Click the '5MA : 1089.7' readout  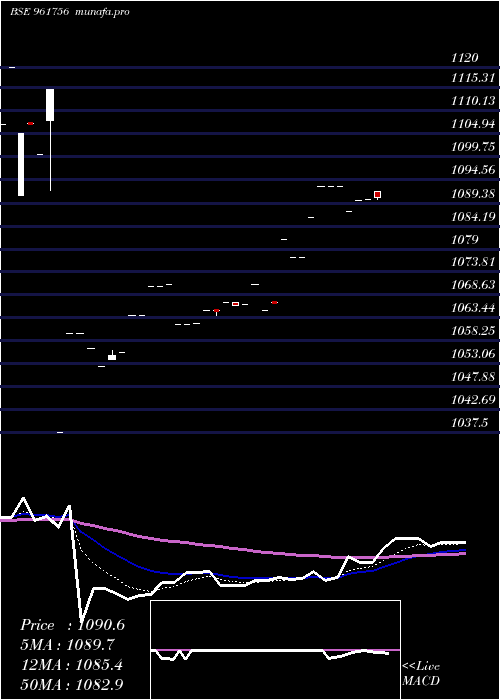coord(67,645)
